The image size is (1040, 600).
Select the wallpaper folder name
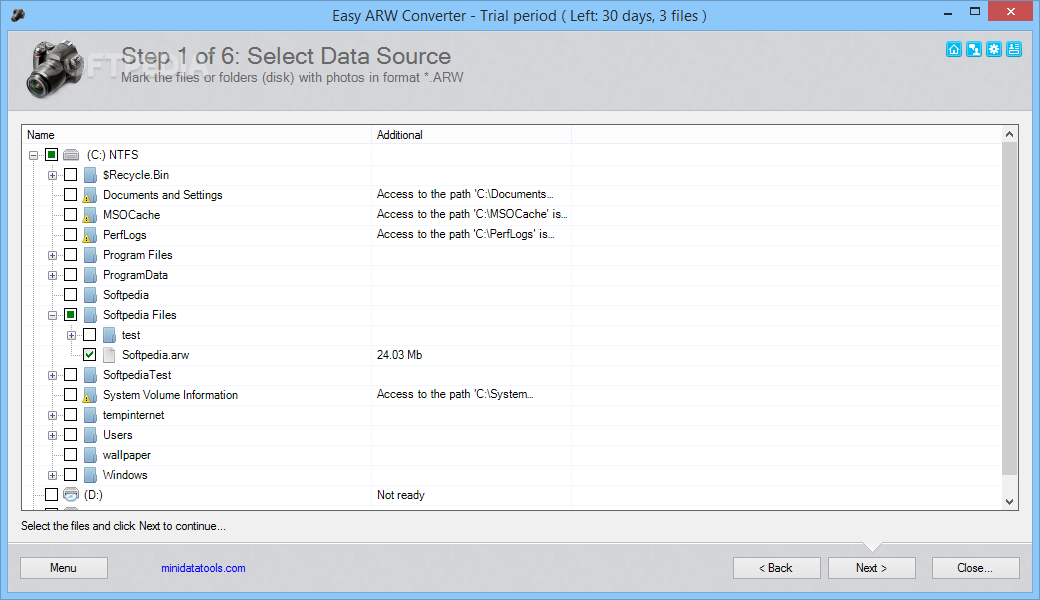coord(127,455)
